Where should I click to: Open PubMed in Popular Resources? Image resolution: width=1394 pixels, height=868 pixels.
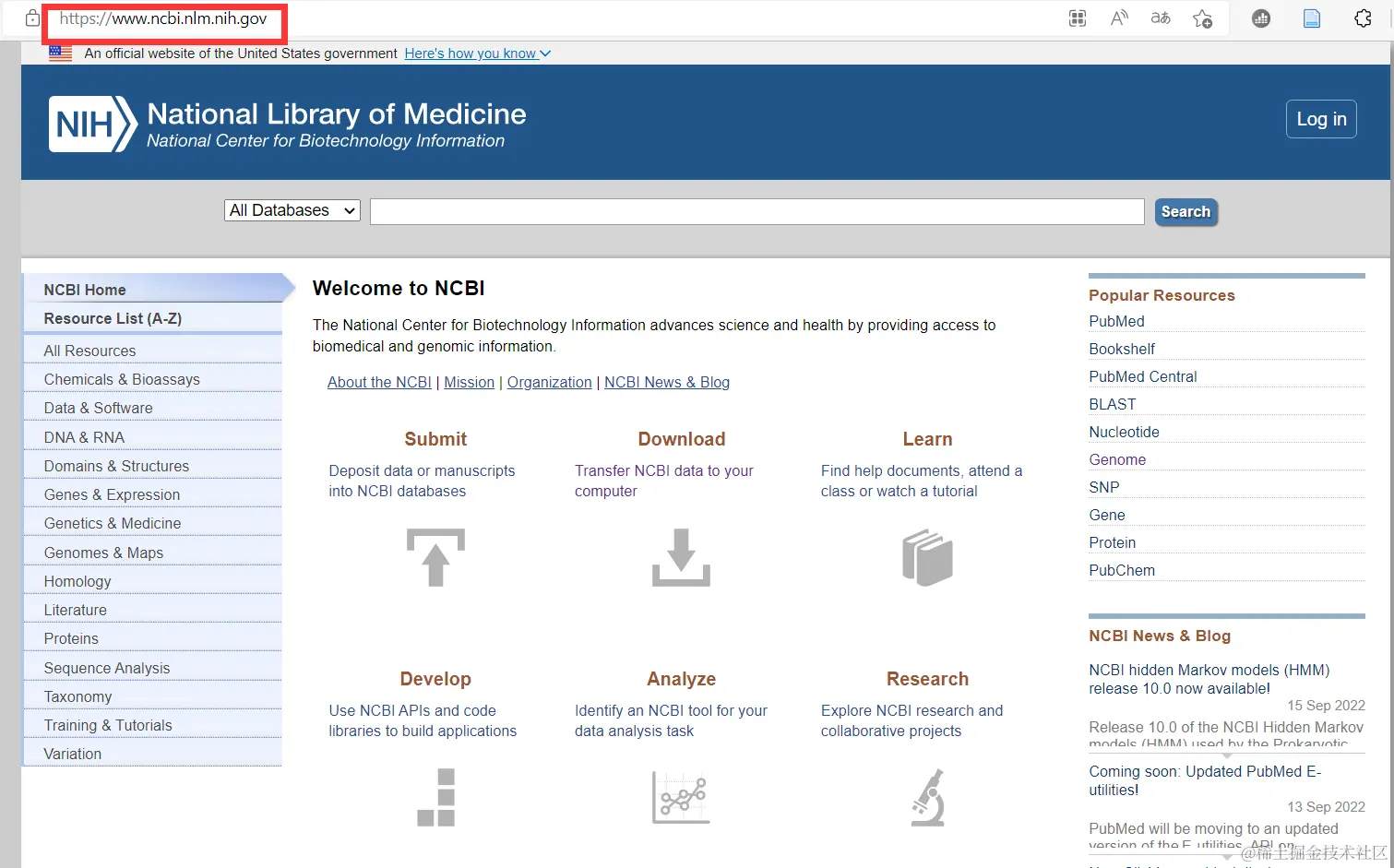(1116, 321)
